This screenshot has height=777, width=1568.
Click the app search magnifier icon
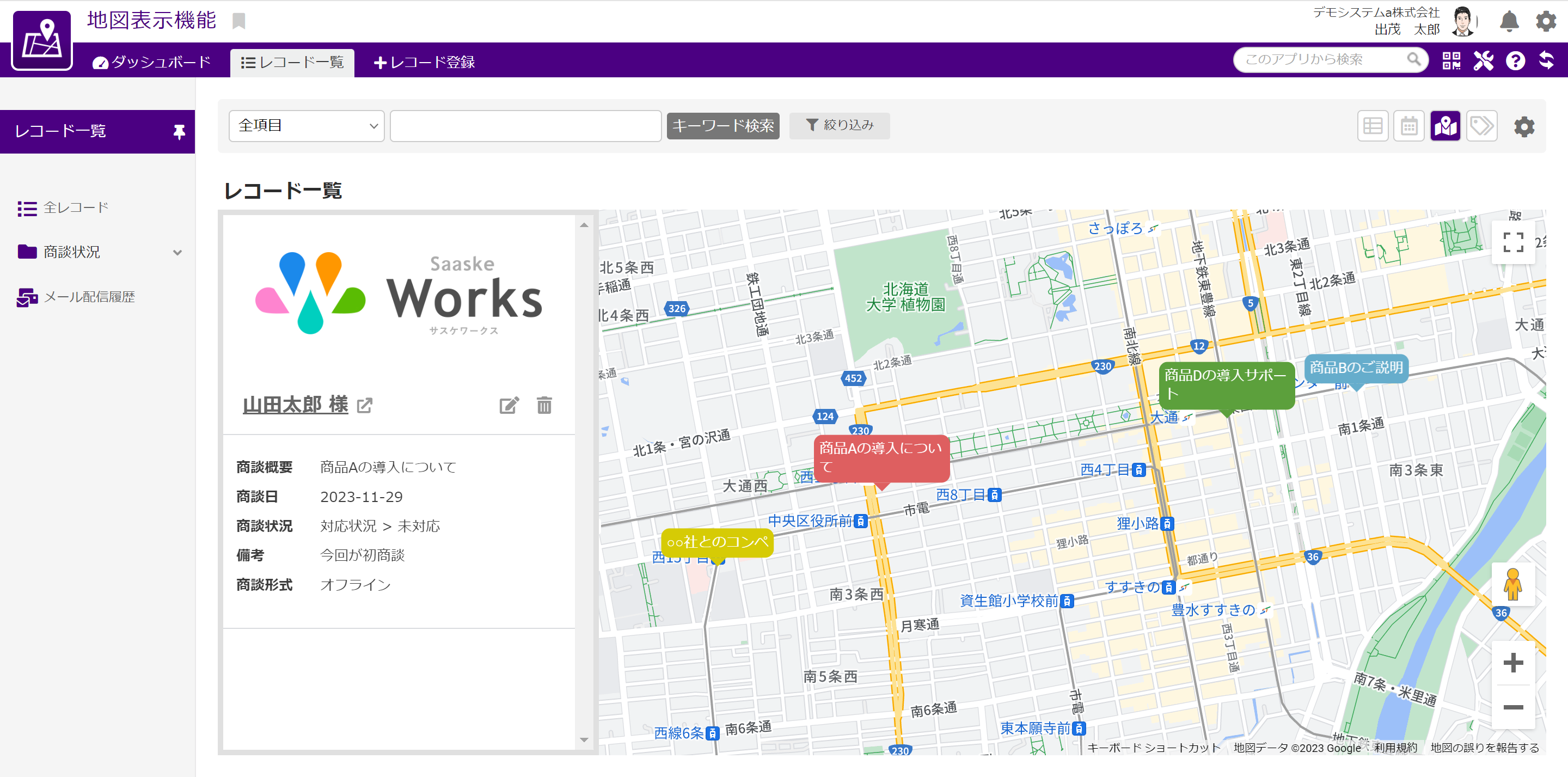pyautogui.click(x=1413, y=59)
